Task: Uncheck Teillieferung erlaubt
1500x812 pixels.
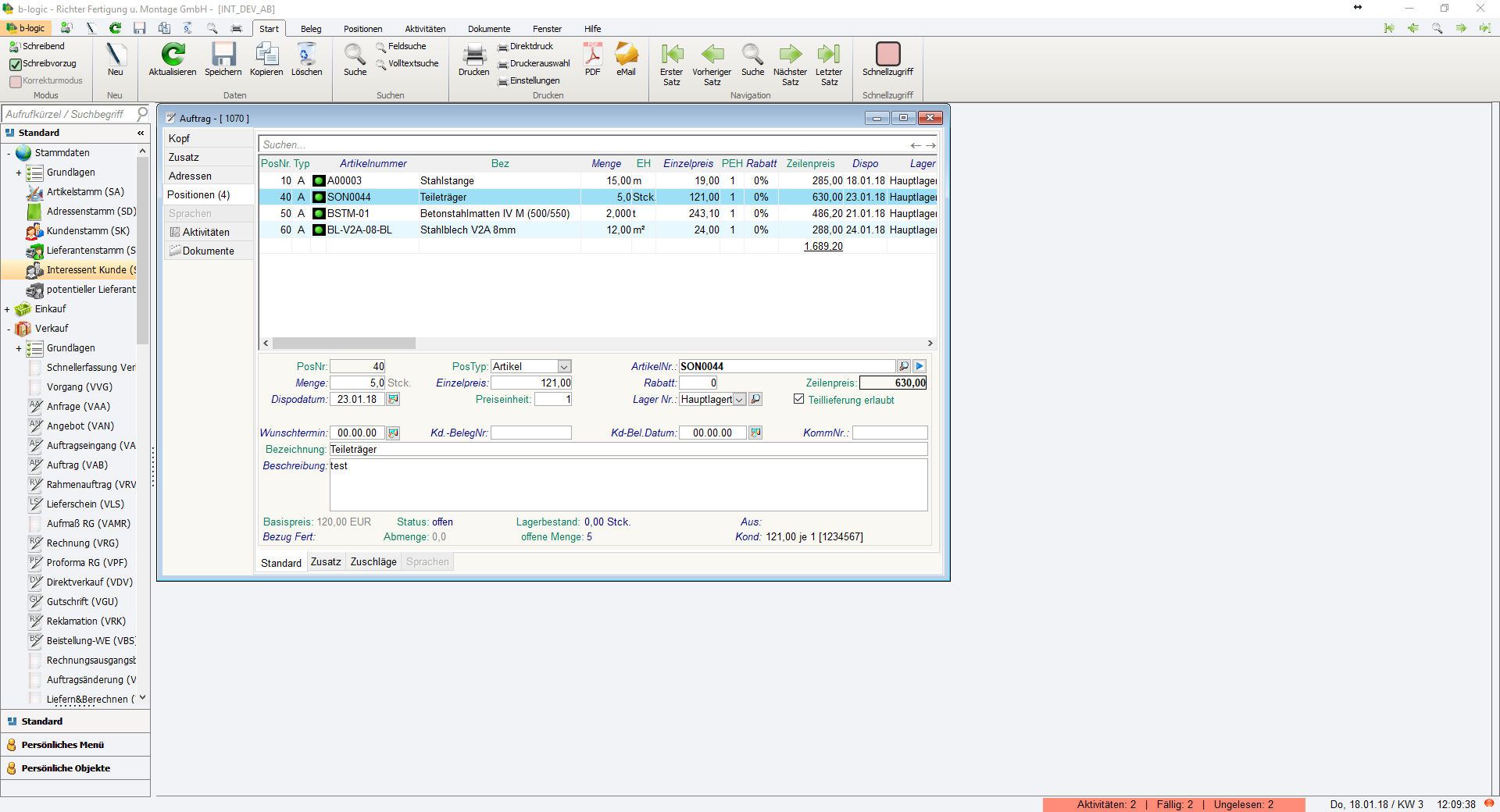Action: pos(798,399)
